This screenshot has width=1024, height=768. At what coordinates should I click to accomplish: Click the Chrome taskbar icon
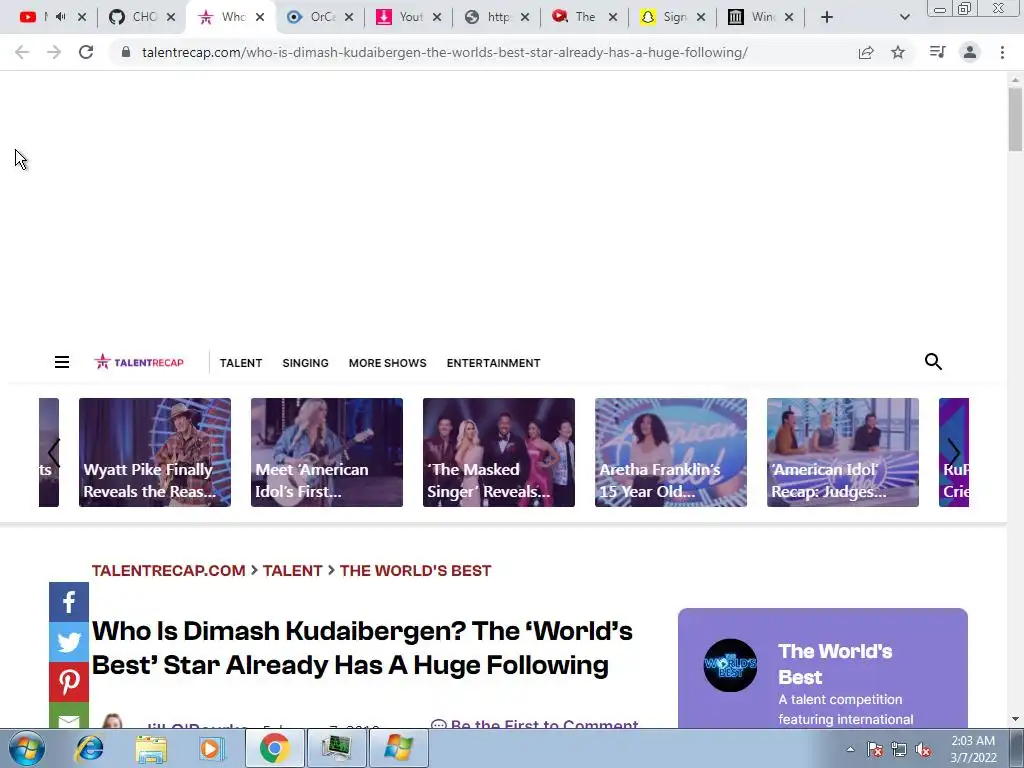tap(274, 748)
